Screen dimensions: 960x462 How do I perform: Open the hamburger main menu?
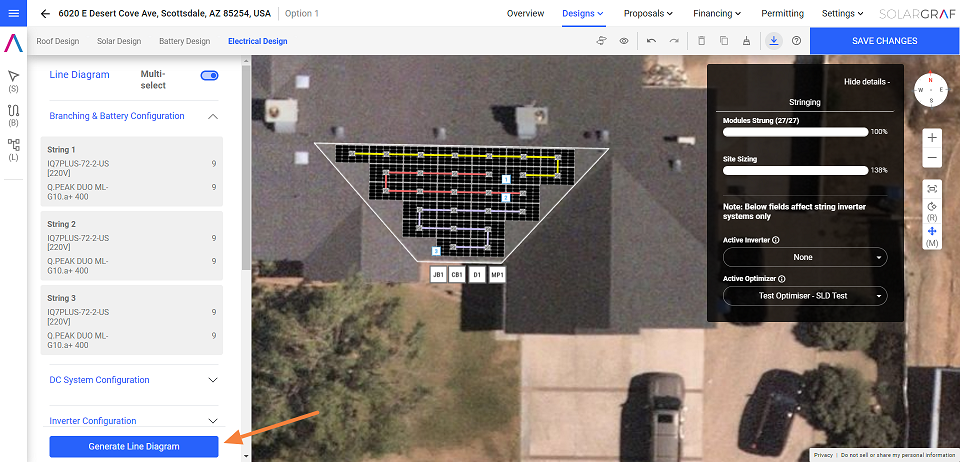pyautogui.click(x=13, y=14)
